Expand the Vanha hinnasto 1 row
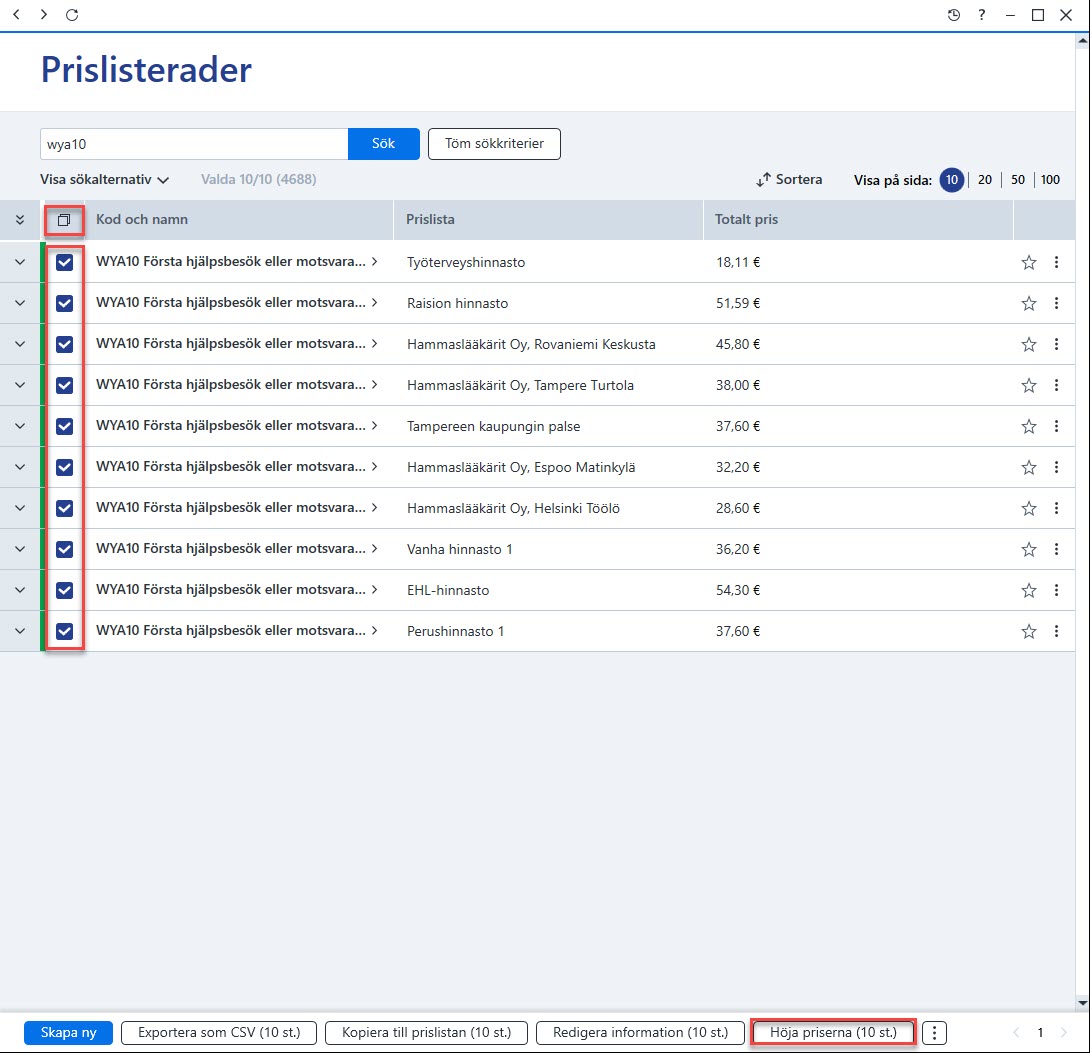Viewport: 1090px width, 1053px height. pos(19,549)
